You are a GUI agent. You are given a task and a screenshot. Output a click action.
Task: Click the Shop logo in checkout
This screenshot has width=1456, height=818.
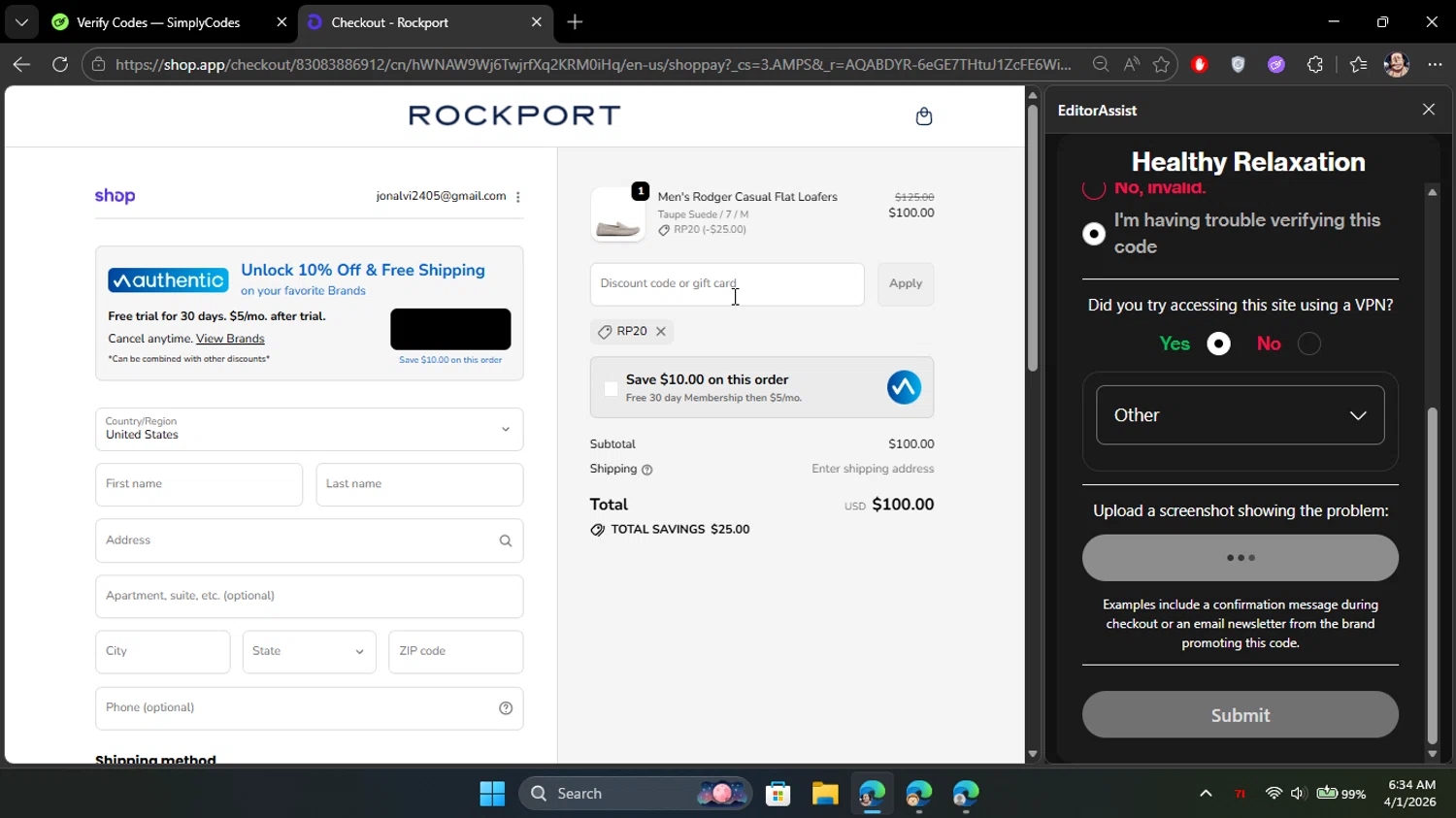pos(115,196)
